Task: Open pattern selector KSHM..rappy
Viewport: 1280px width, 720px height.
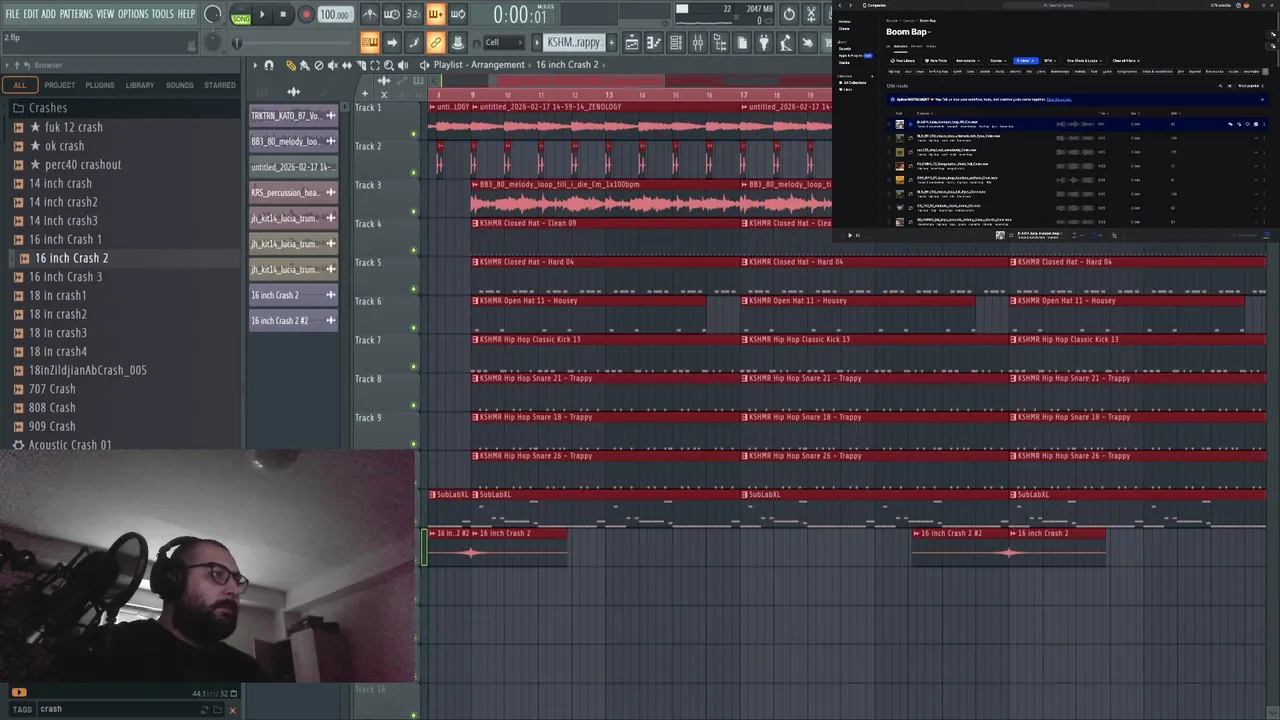Action: point(574,42)
